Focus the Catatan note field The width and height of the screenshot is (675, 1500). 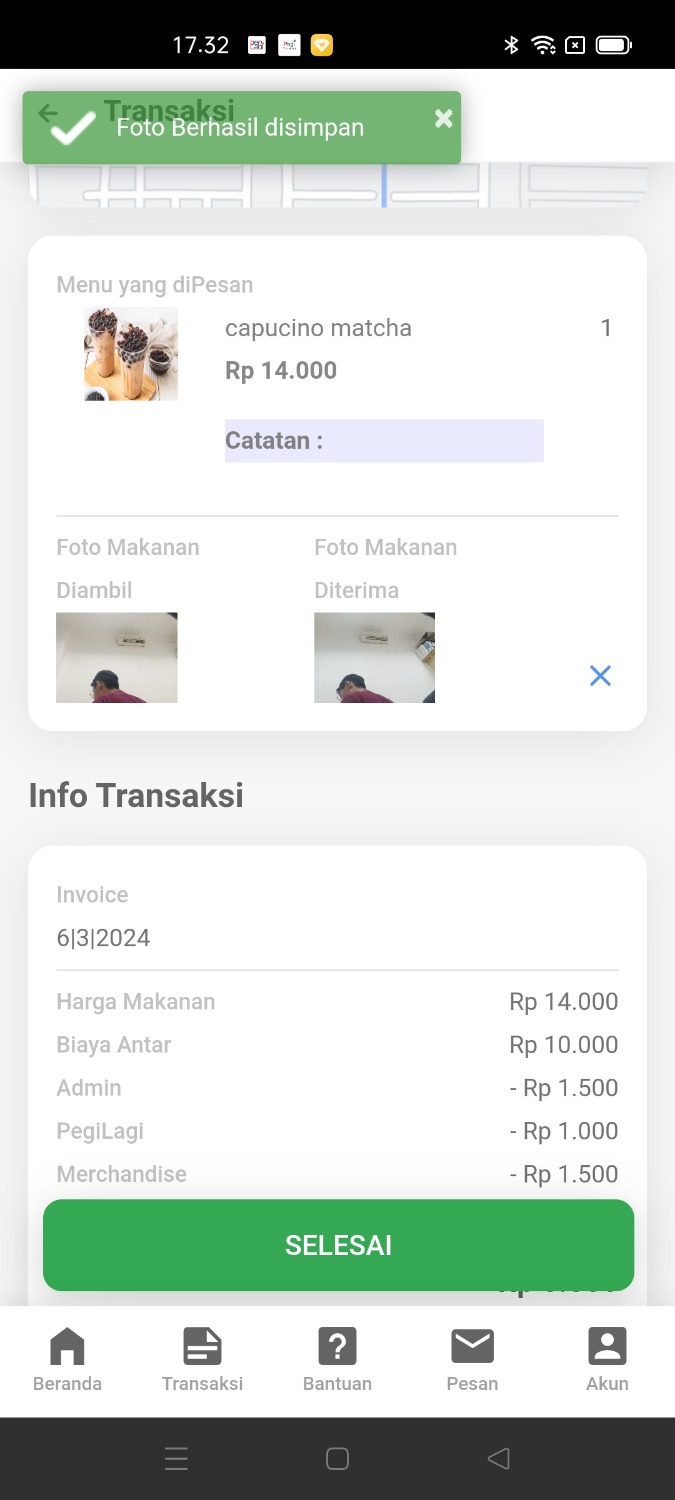point(384,441)
